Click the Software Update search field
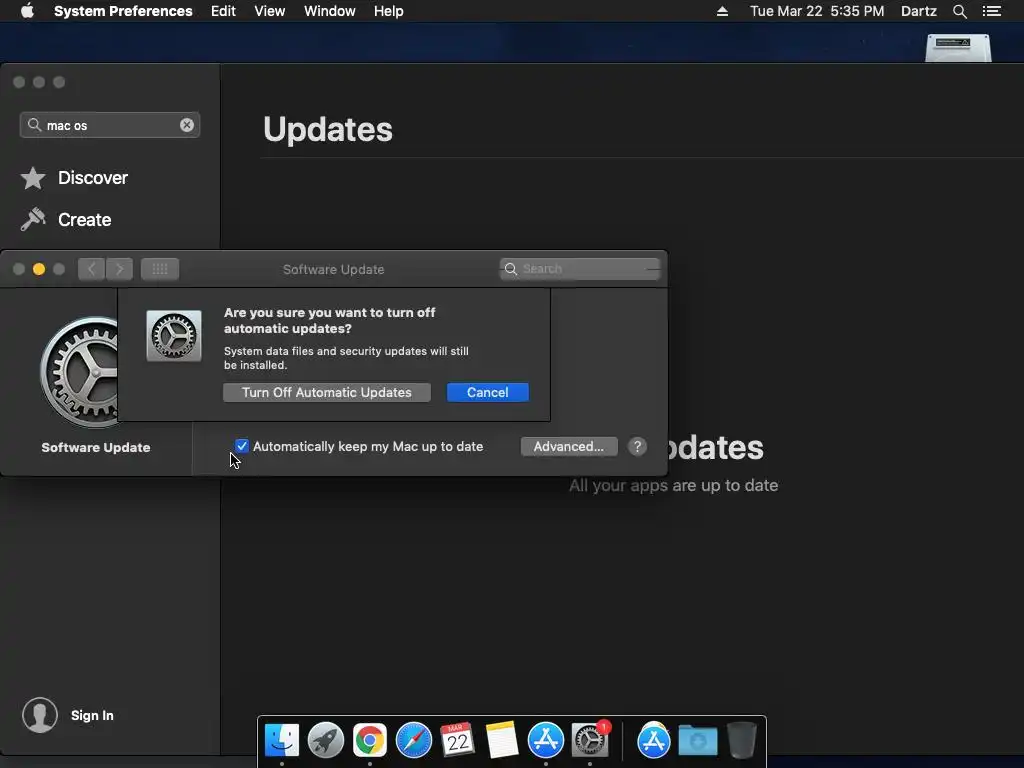The width and height of the screenshot is (1024, 768). pyautogui.click(x=580, y=269)
